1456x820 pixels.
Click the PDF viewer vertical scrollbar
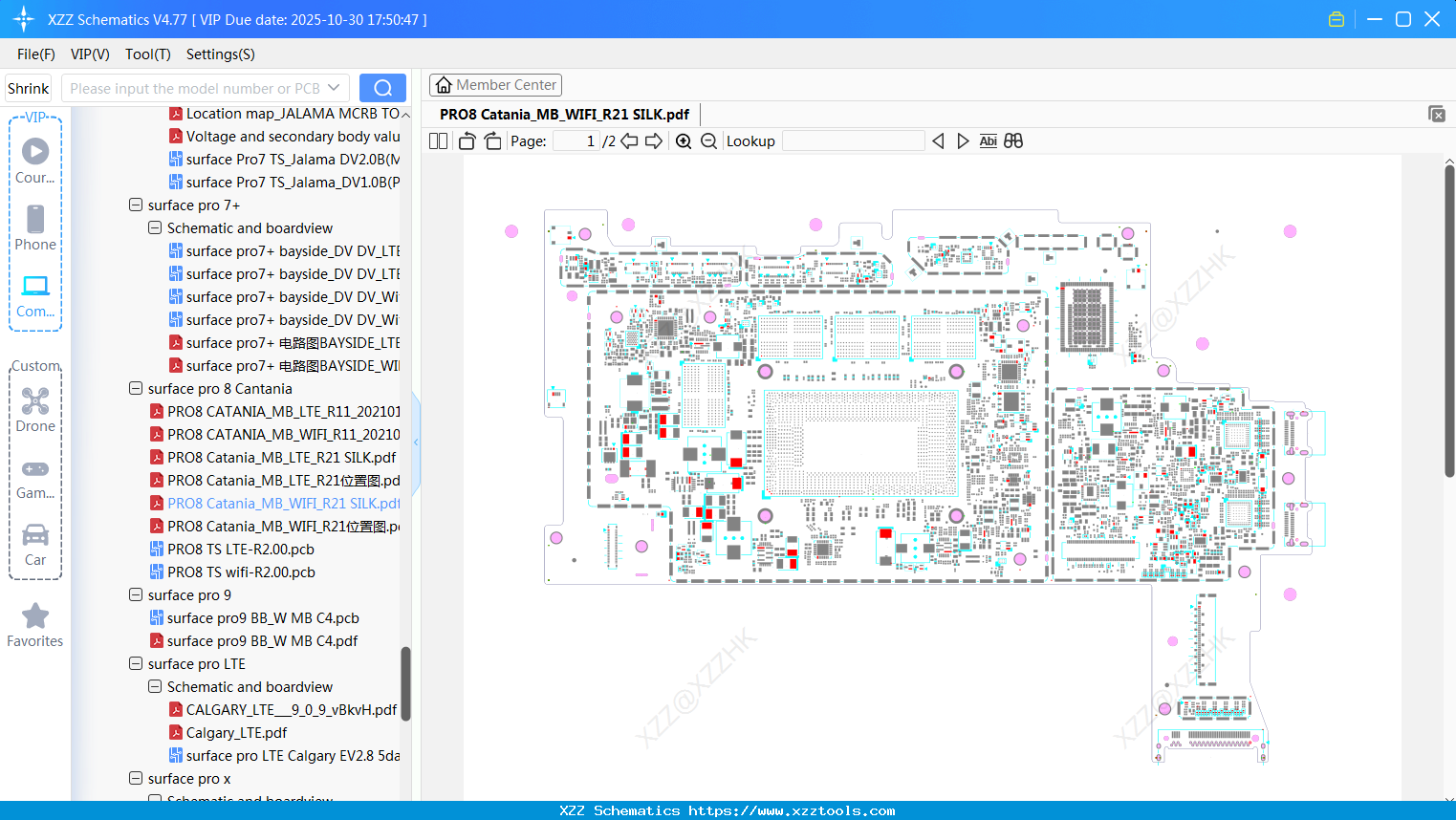pos(1449,320)
